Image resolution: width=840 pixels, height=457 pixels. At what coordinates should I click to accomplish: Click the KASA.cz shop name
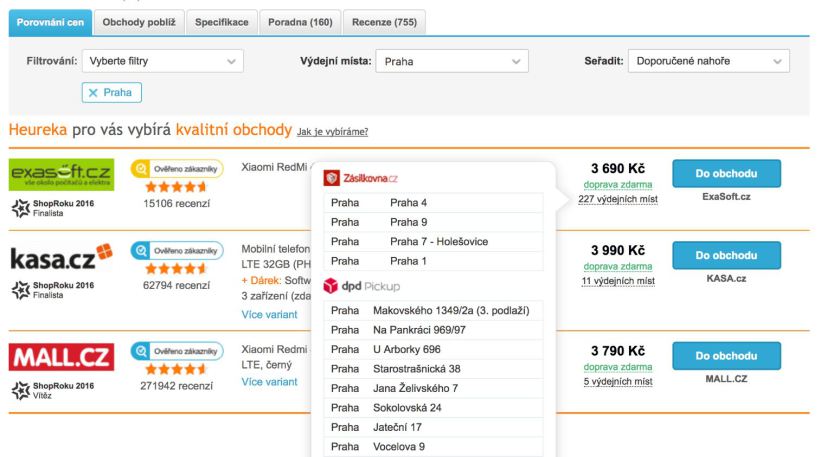tap(726, 279)
